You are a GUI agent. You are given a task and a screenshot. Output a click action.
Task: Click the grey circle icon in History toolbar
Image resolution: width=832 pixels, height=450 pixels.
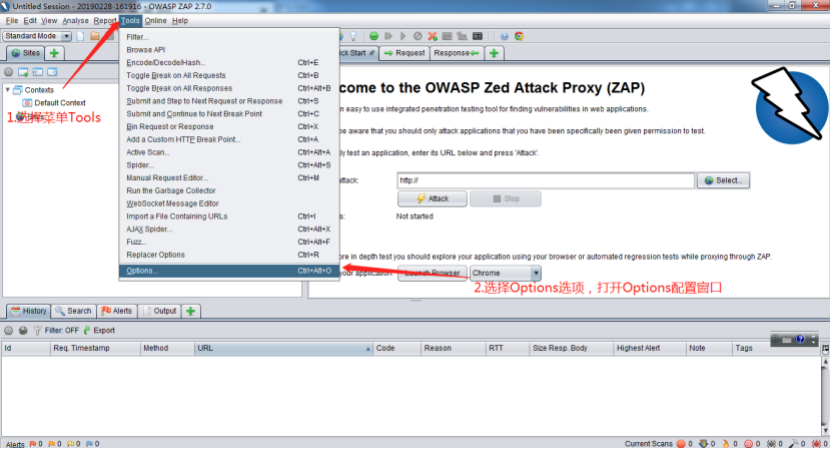coord(8,330)
